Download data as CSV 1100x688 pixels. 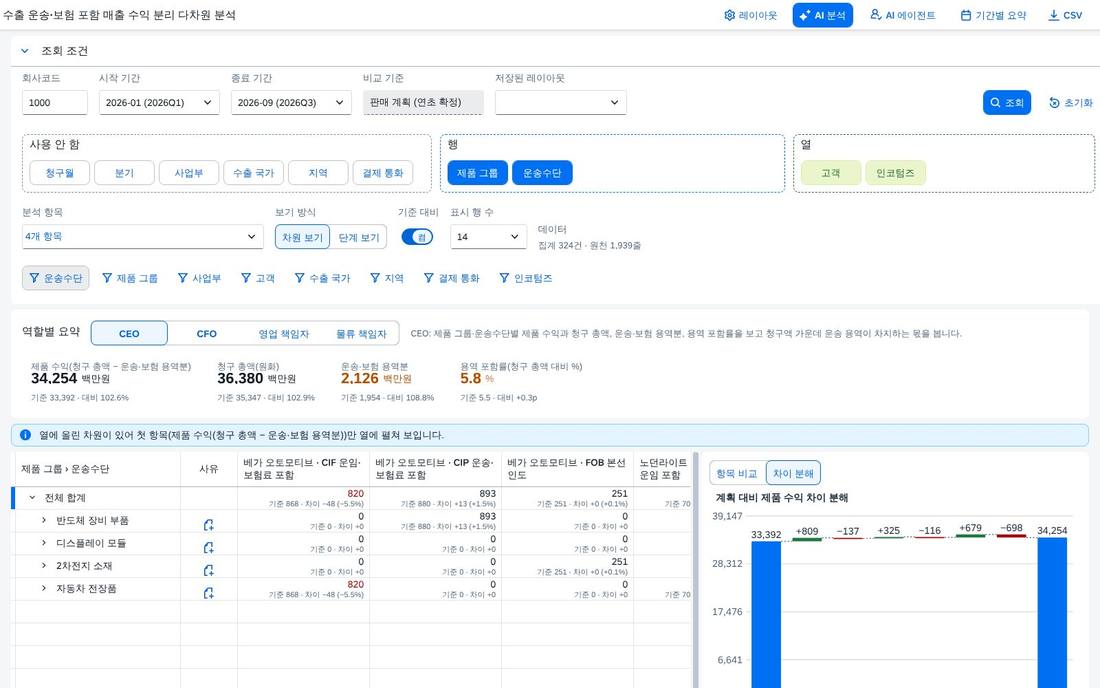(1065, 15)
